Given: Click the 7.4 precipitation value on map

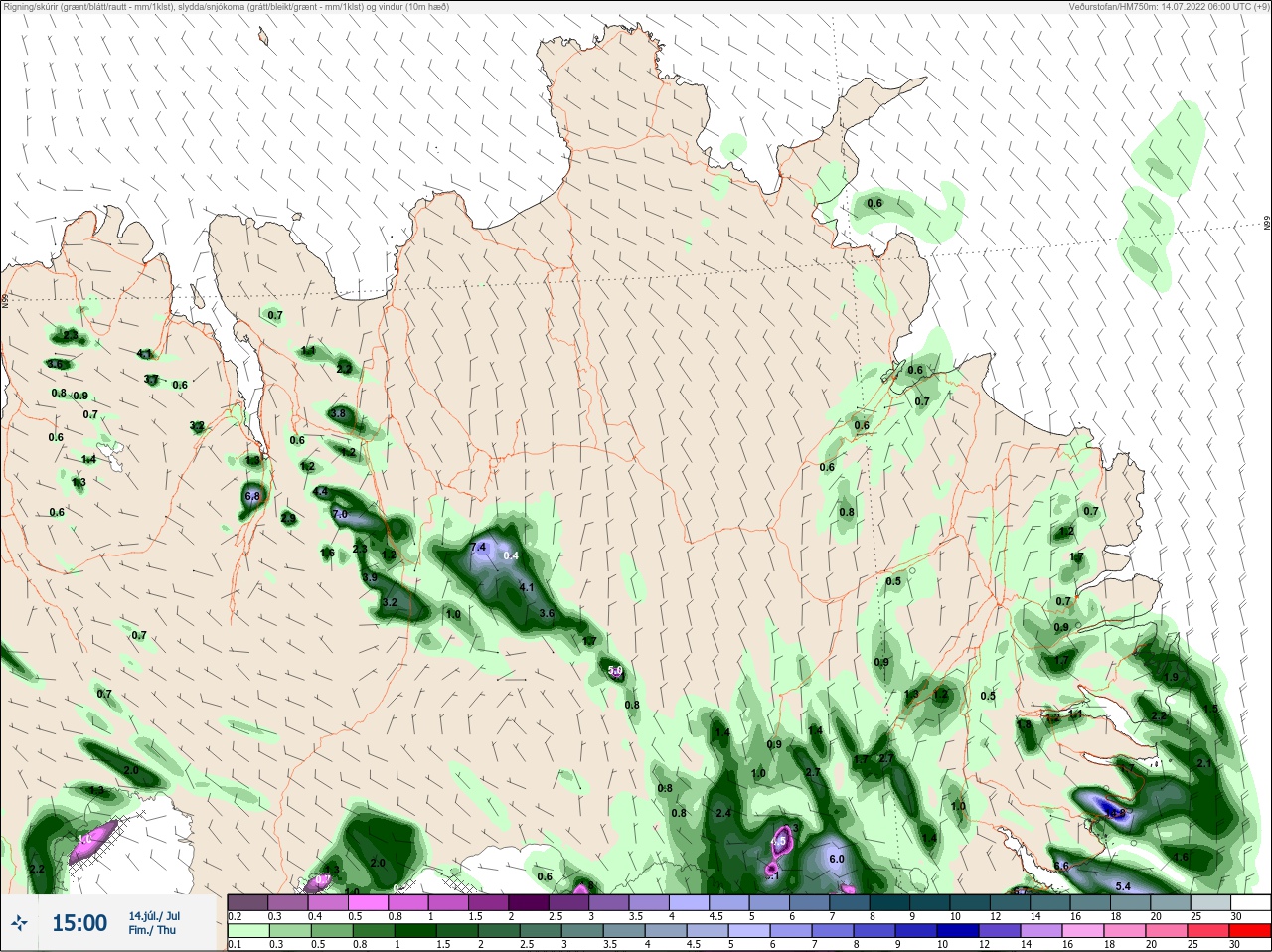Looking at the screenshot, I should pos(478,548).
